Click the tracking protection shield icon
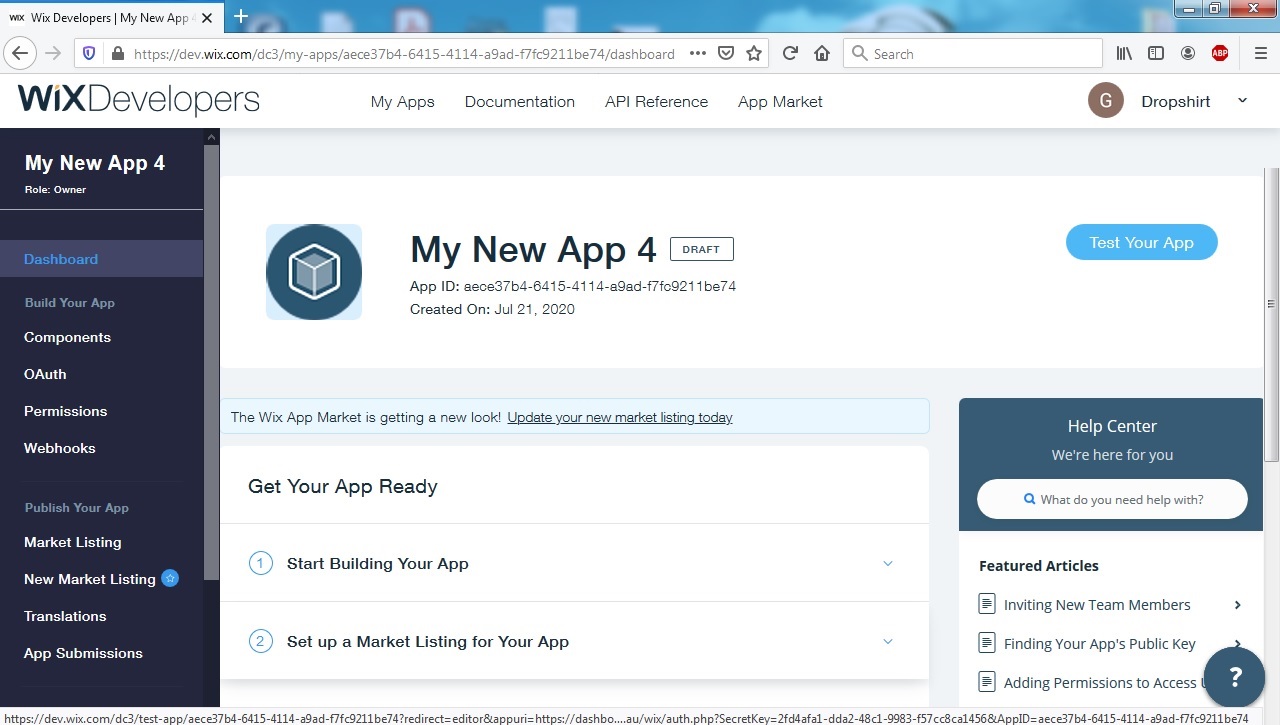Image resolution: width=1280 pixels, height=725 pixels. 89,54
